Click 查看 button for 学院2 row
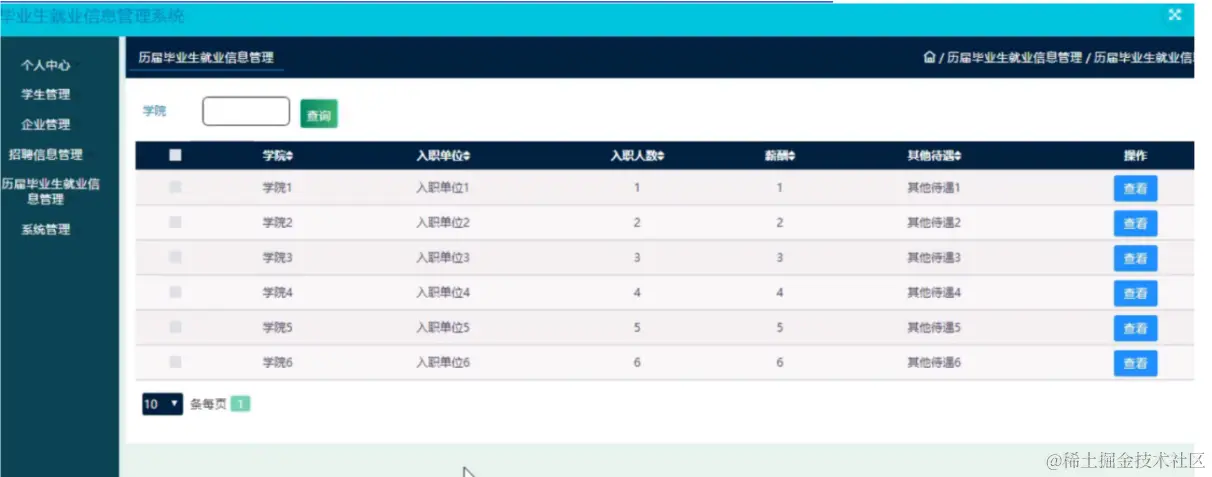The image size is (1212, 477). (x=1135, y=224)
